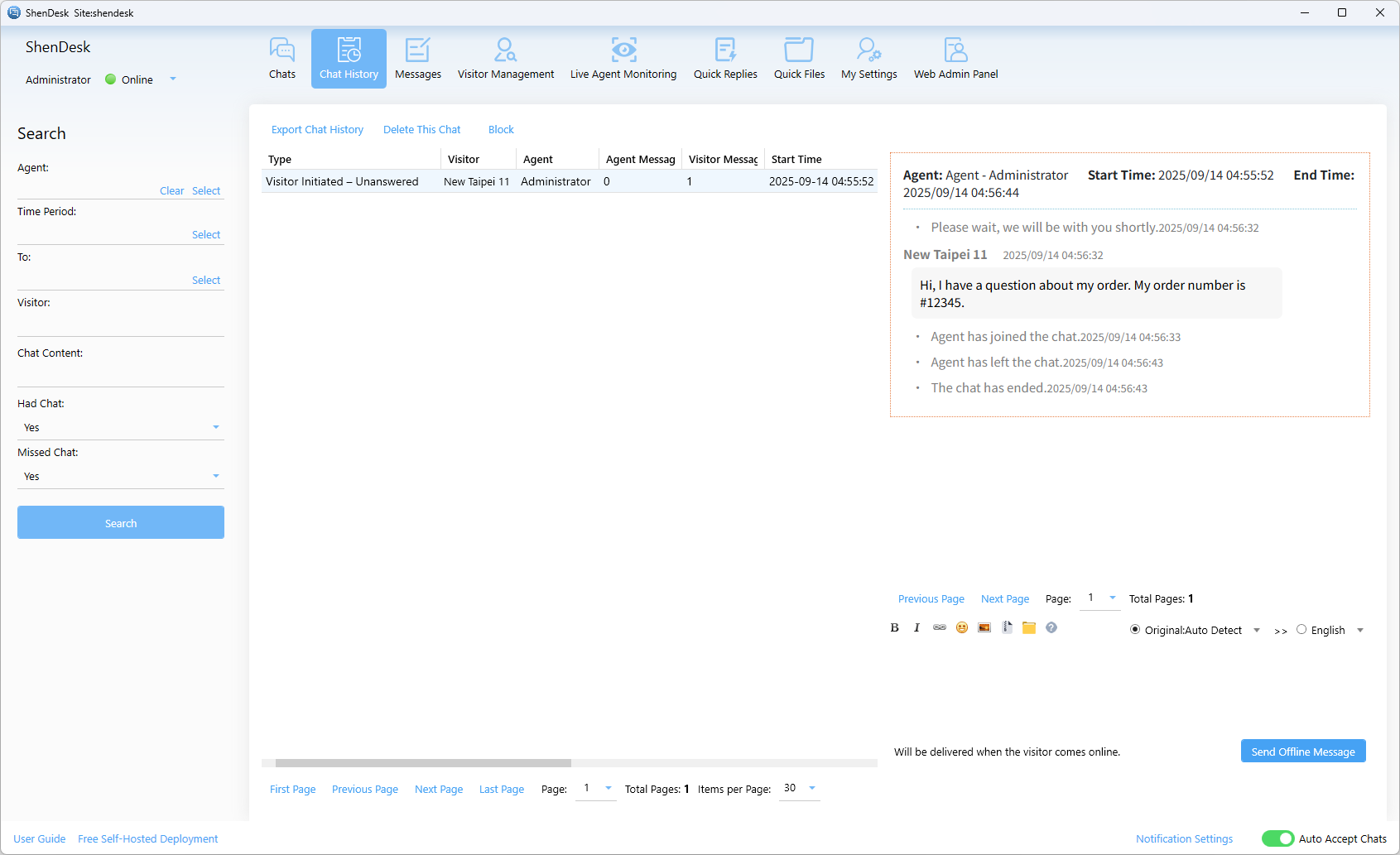Insert an emoji in the message
The width and height of the screenshot is (1400, 855).
[x=961, y=628]
